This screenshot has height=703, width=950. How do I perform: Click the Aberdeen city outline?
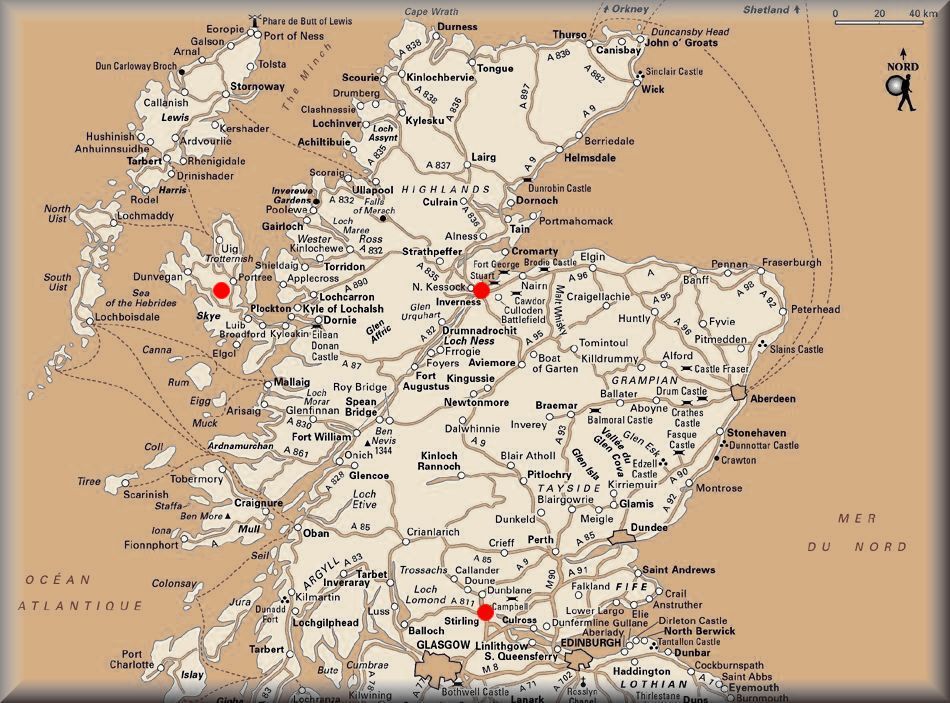point(739,392)
